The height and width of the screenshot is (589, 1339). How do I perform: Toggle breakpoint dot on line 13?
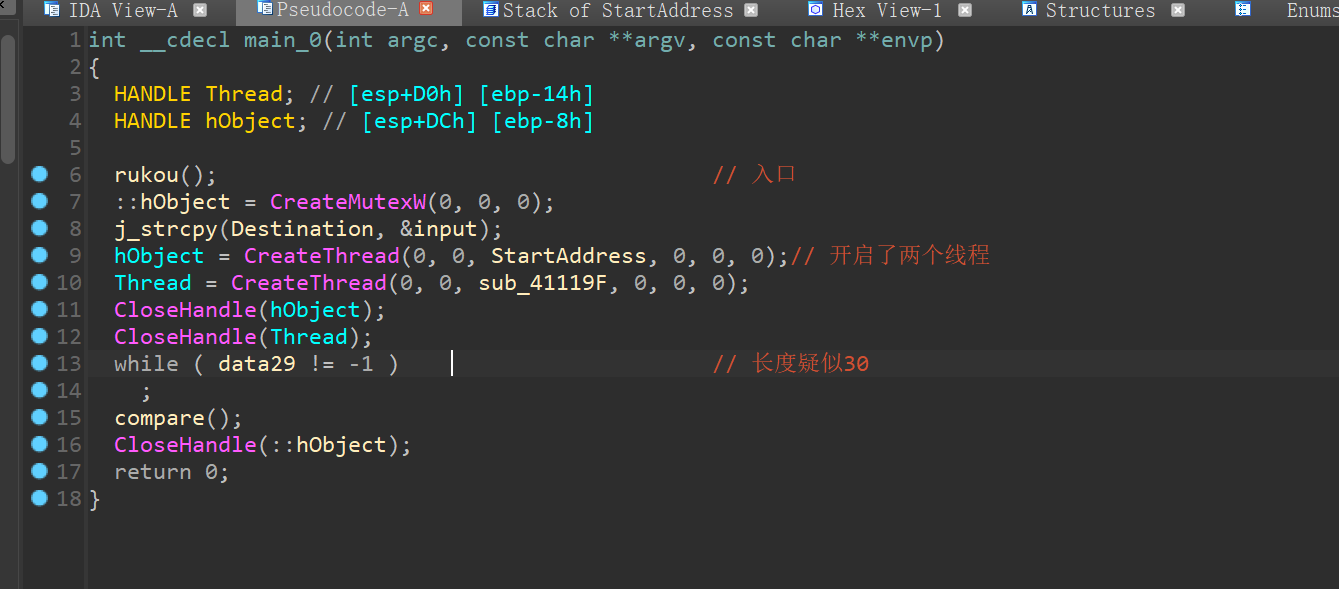tap(39, 363)
